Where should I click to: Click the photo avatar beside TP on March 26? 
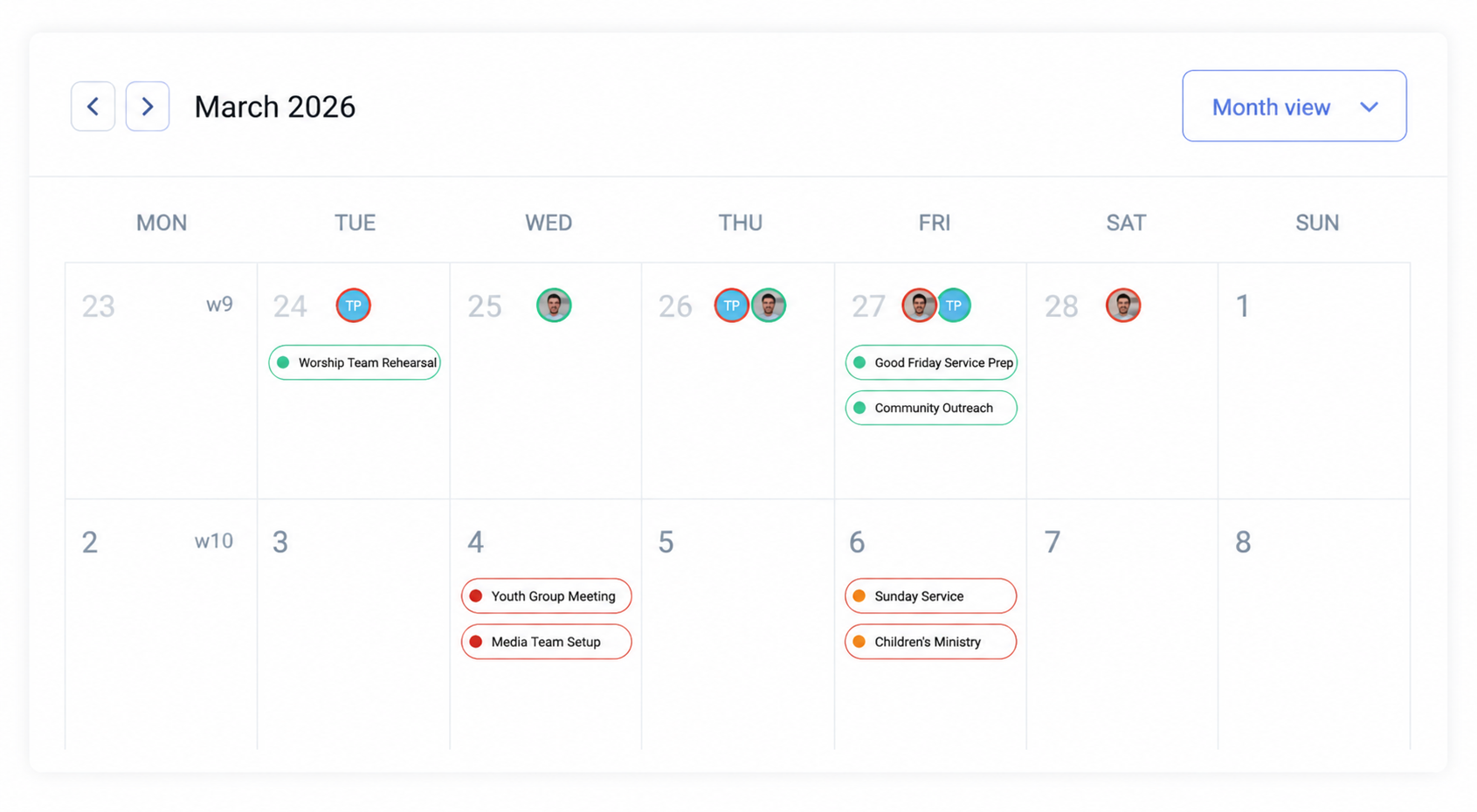coord(769,305)
